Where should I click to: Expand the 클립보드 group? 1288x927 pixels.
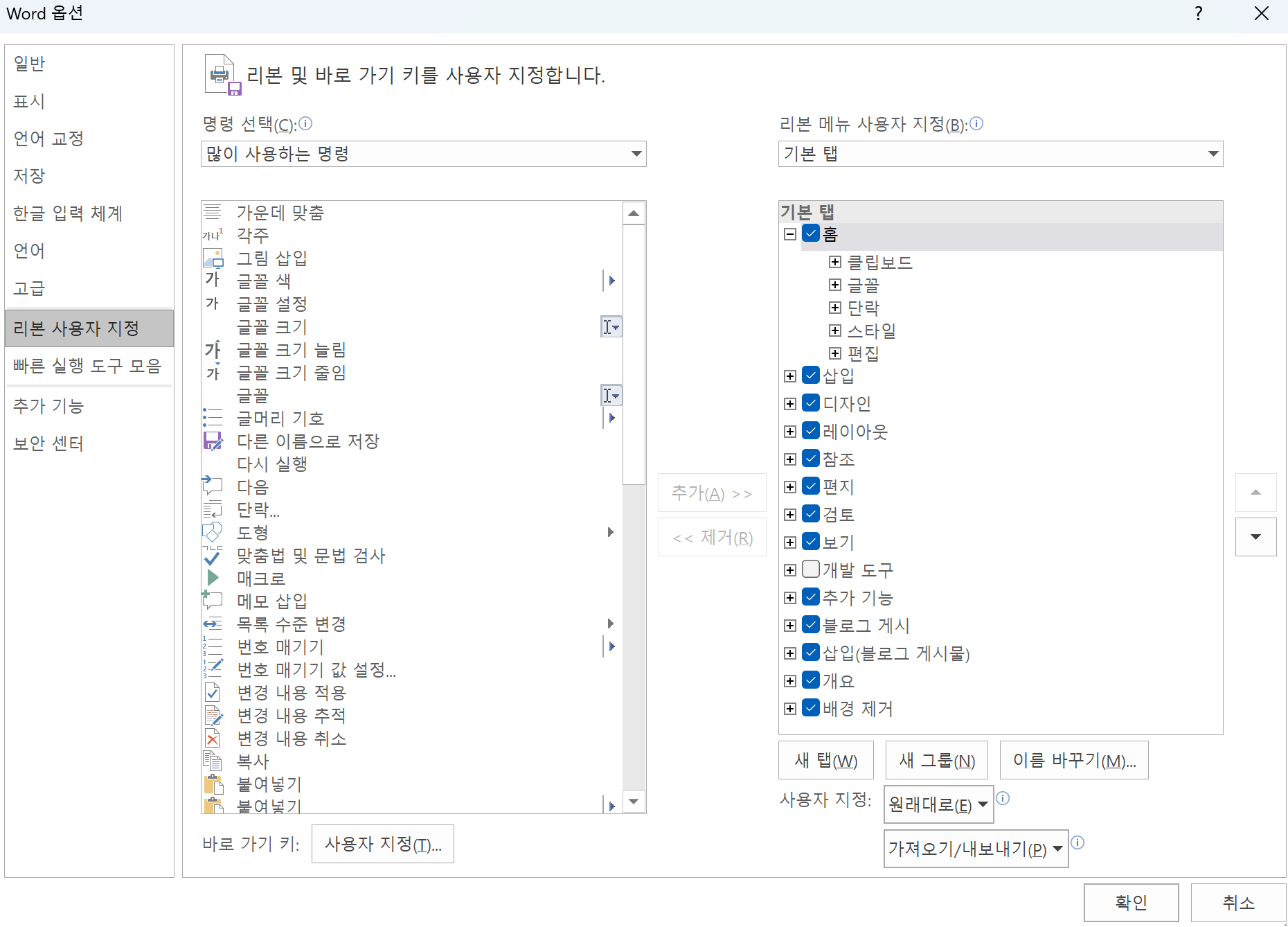click(835, 262)
